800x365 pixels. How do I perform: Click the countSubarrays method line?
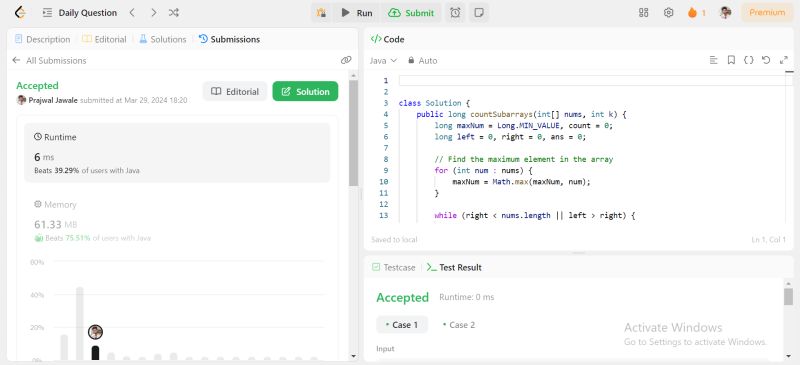point(521,114)
